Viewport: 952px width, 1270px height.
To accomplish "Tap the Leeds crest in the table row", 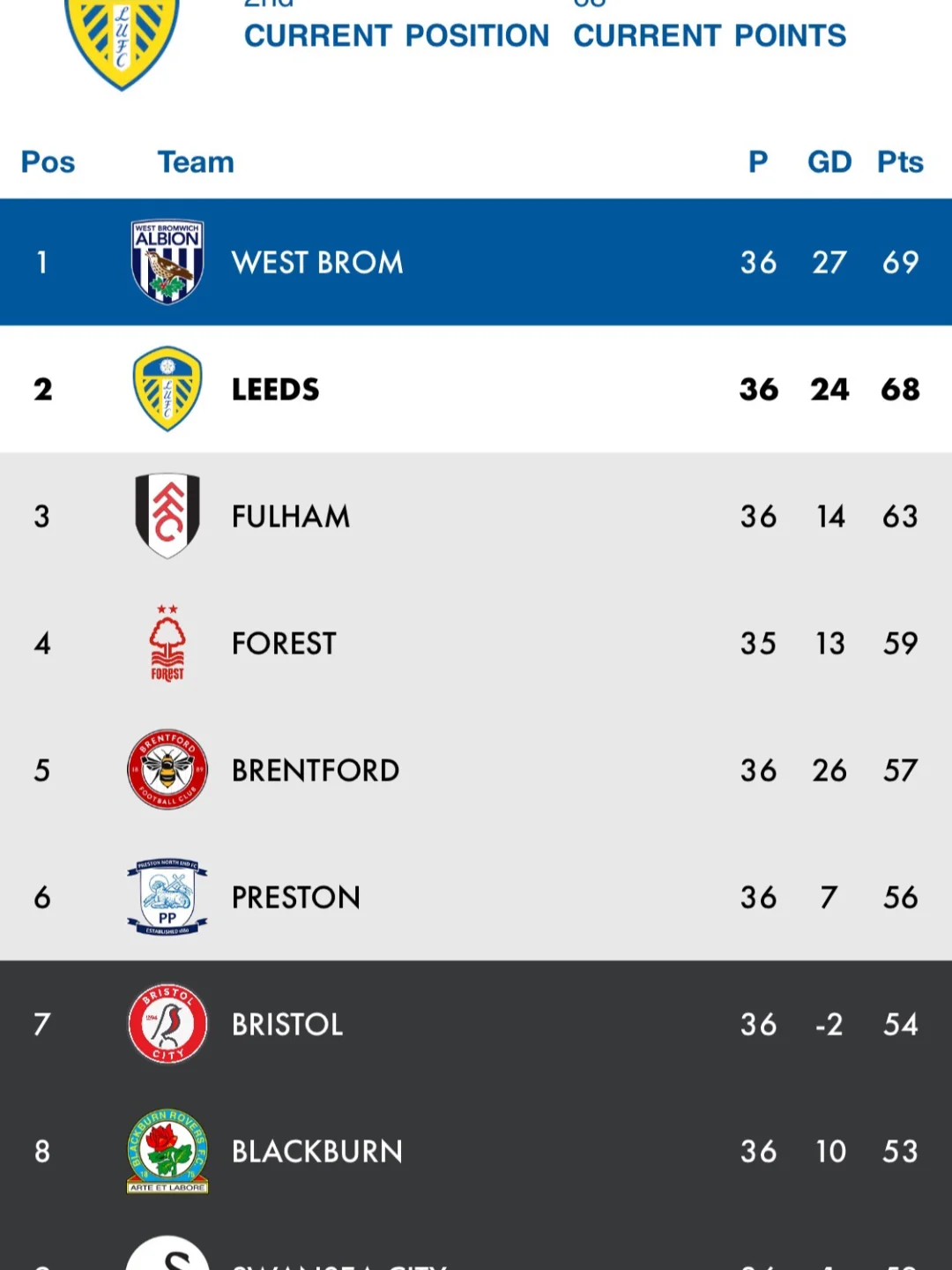I will (x=167, y=389).
